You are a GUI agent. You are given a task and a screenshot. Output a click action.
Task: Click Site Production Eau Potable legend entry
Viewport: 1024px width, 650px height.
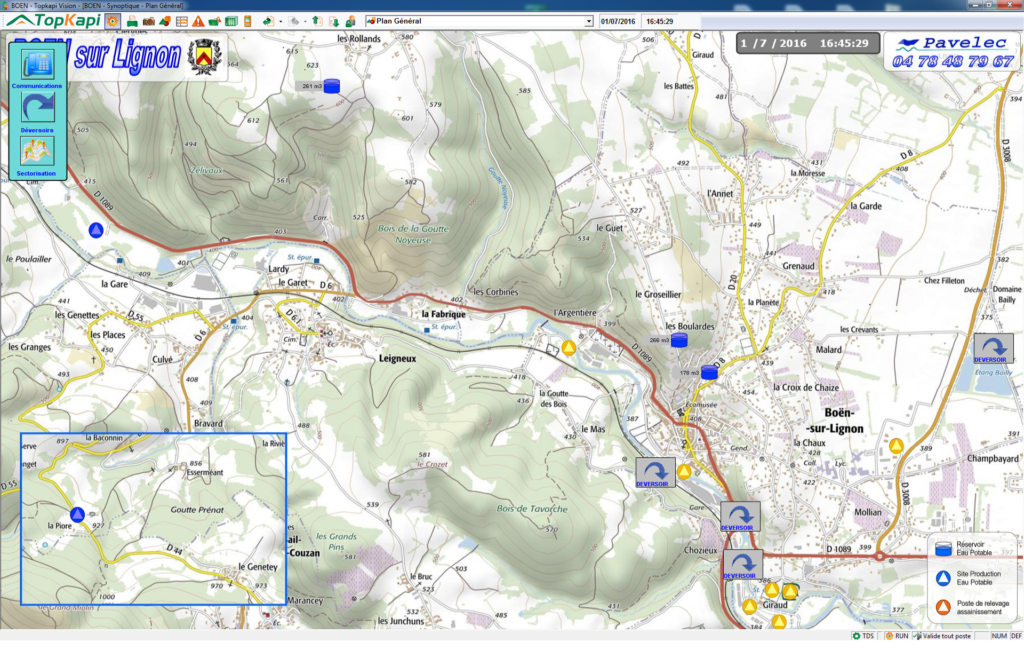(x=968, y=578)
